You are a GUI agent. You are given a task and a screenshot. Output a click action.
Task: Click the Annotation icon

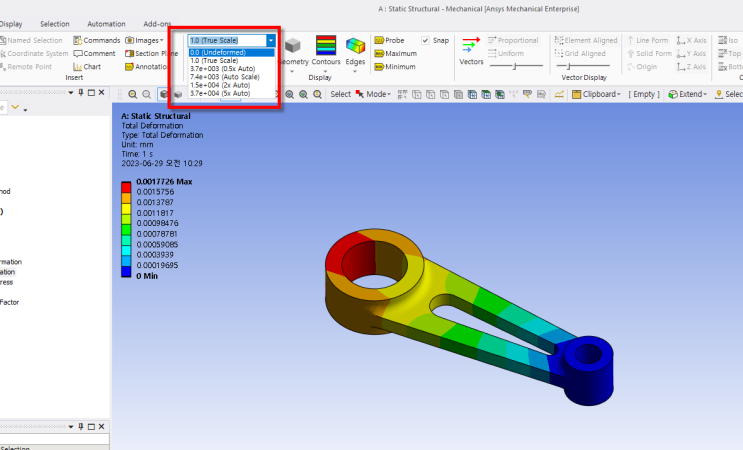pos(129,67)
